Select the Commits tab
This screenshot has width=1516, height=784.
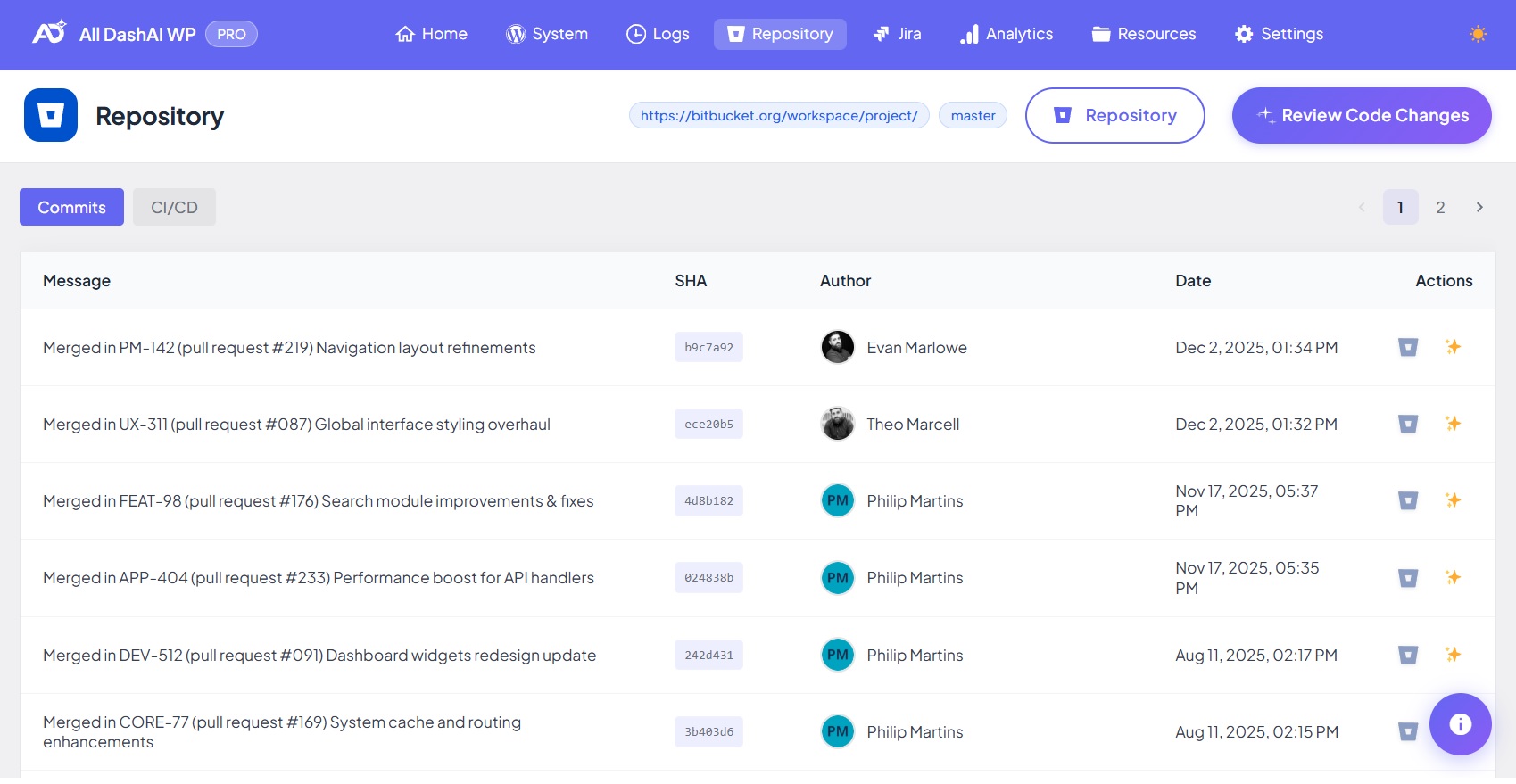click(x=71, y=207)
